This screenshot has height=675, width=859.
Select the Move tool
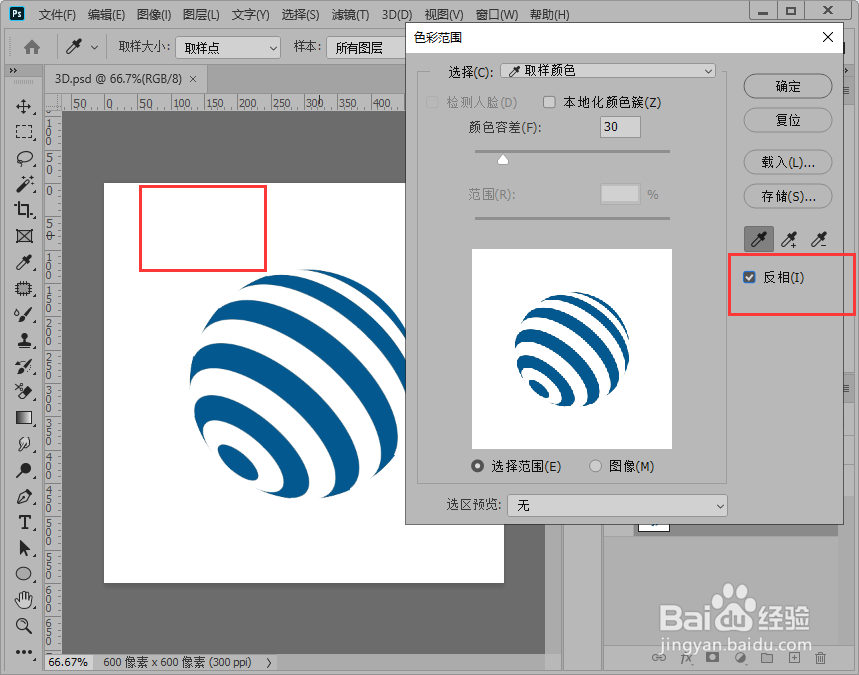[x=22, y=107]
